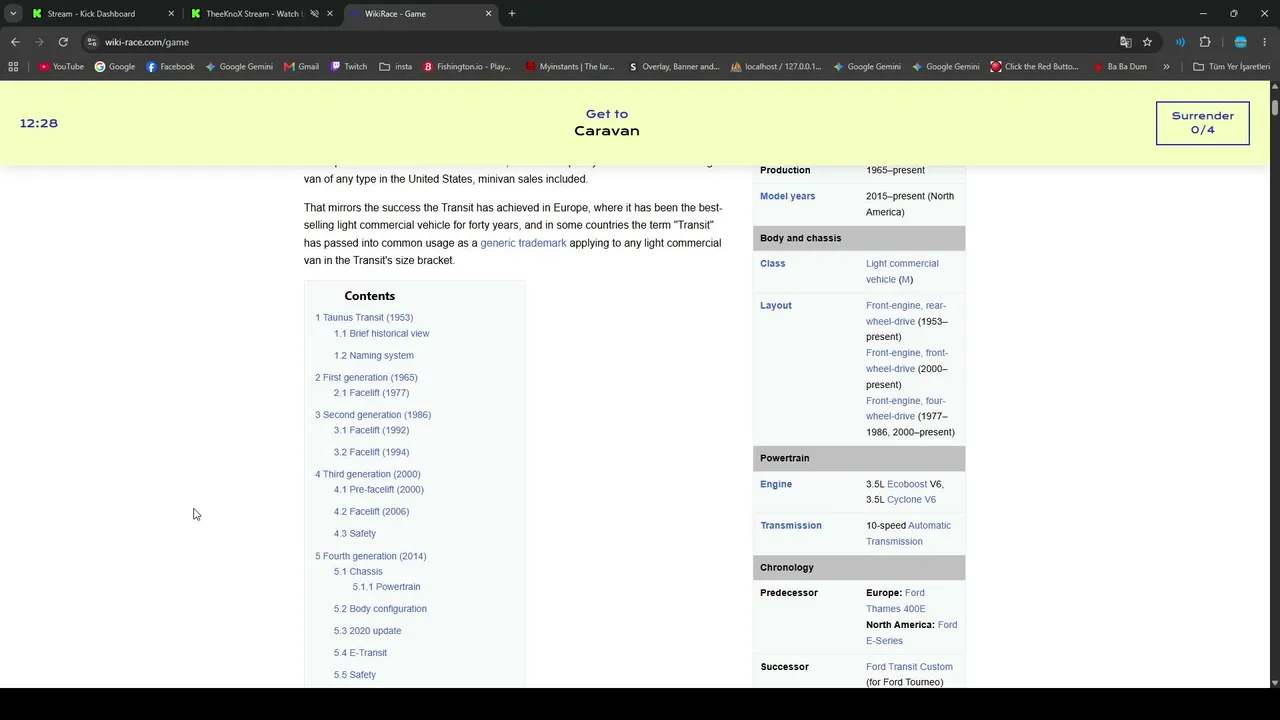1280x720 pixels.
Task: Jump to 4.2 Facelift (2006)
Action: click(x=371, y=512)
